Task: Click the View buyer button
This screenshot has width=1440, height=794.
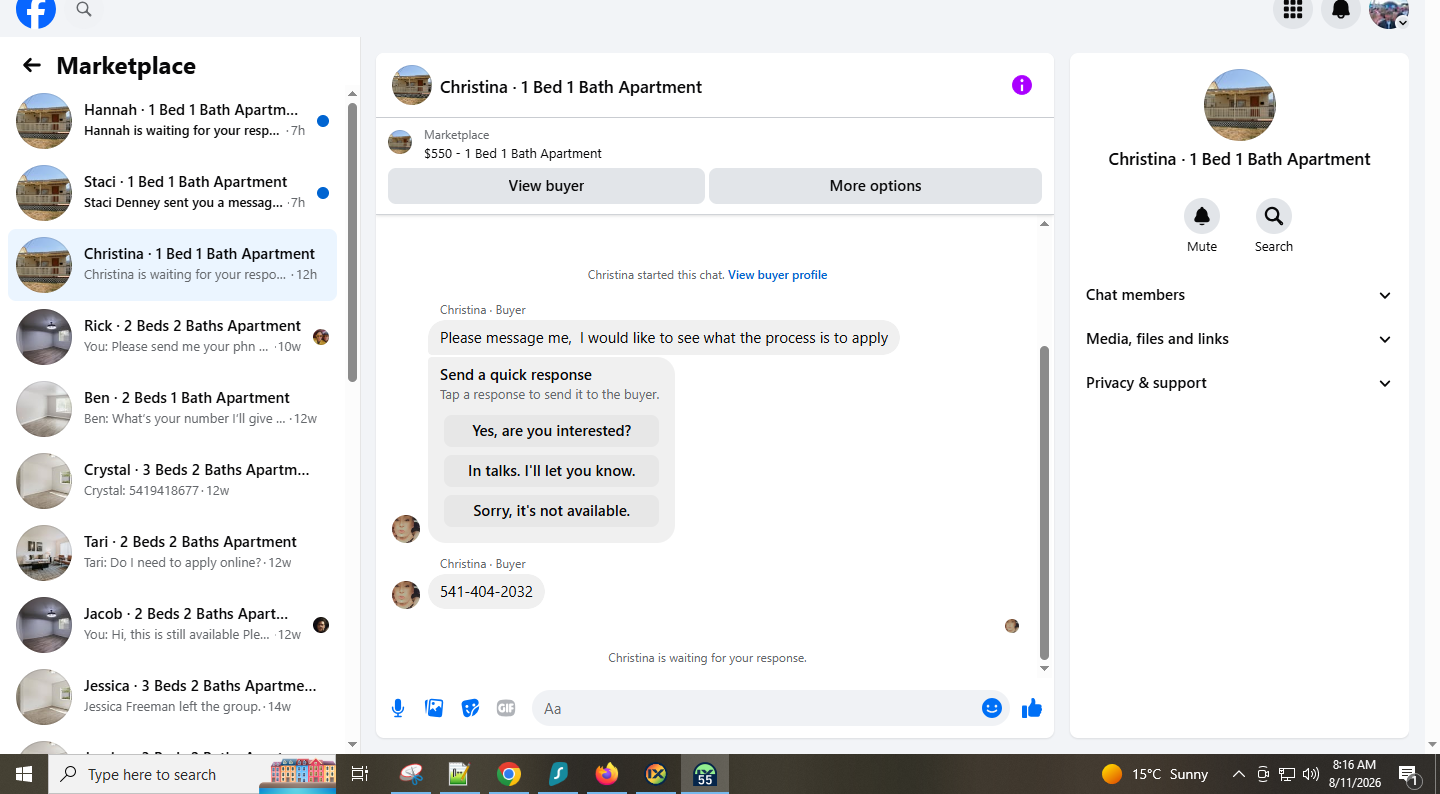Action: pos(546,186)
